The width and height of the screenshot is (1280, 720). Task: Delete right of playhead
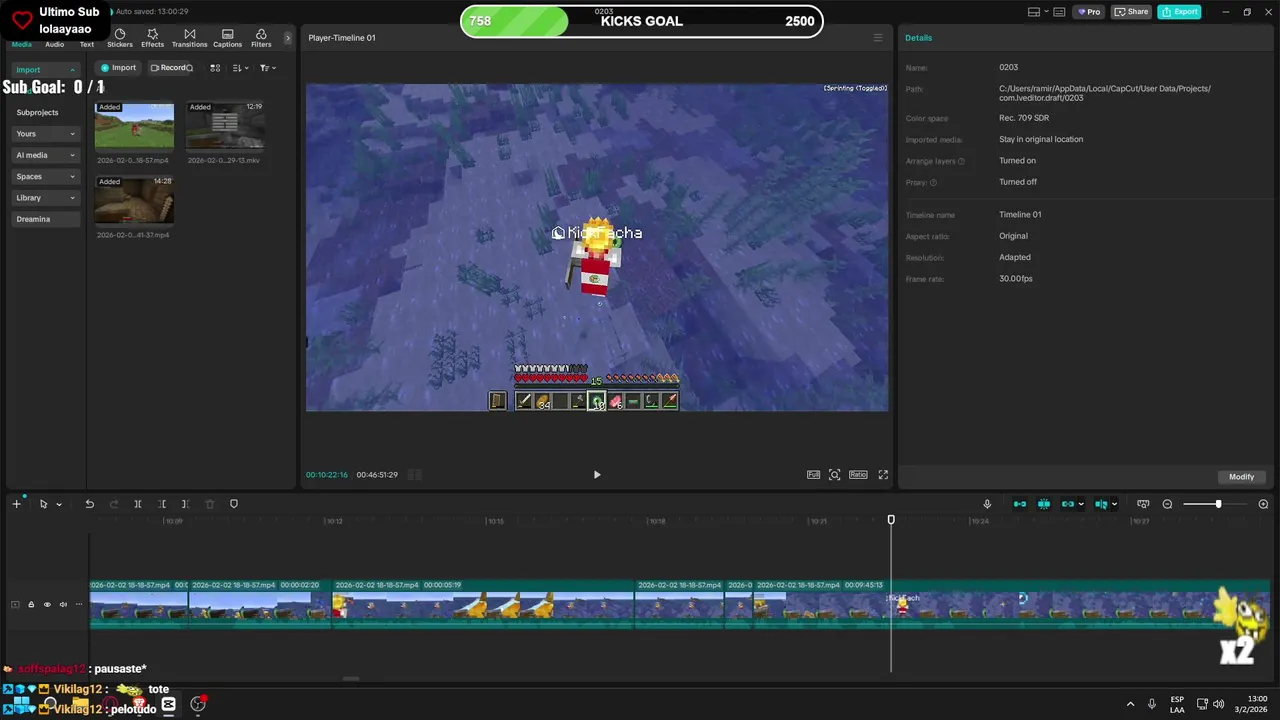coord(185,504)
